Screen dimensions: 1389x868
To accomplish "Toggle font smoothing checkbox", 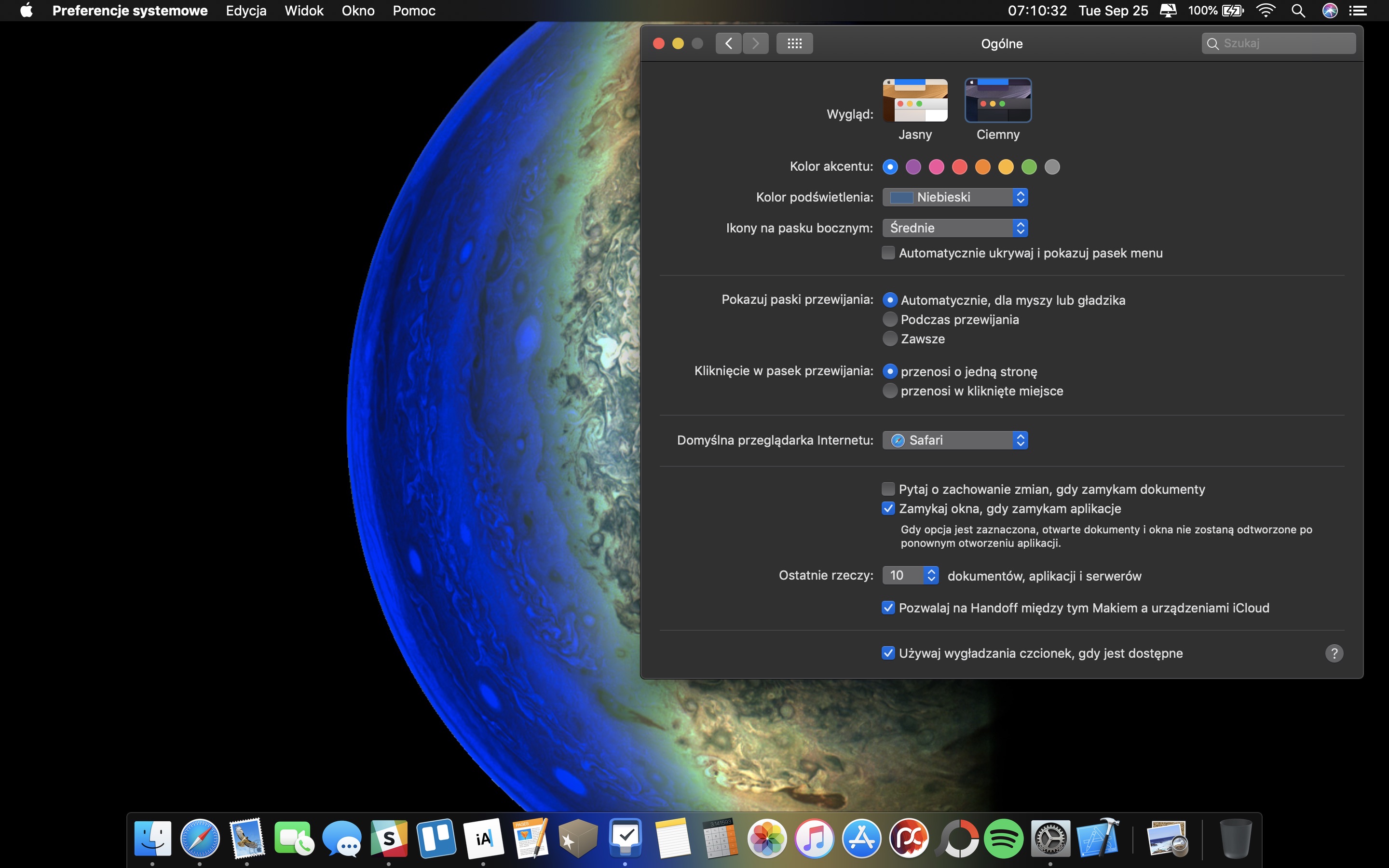I will [x=888, y=653].
